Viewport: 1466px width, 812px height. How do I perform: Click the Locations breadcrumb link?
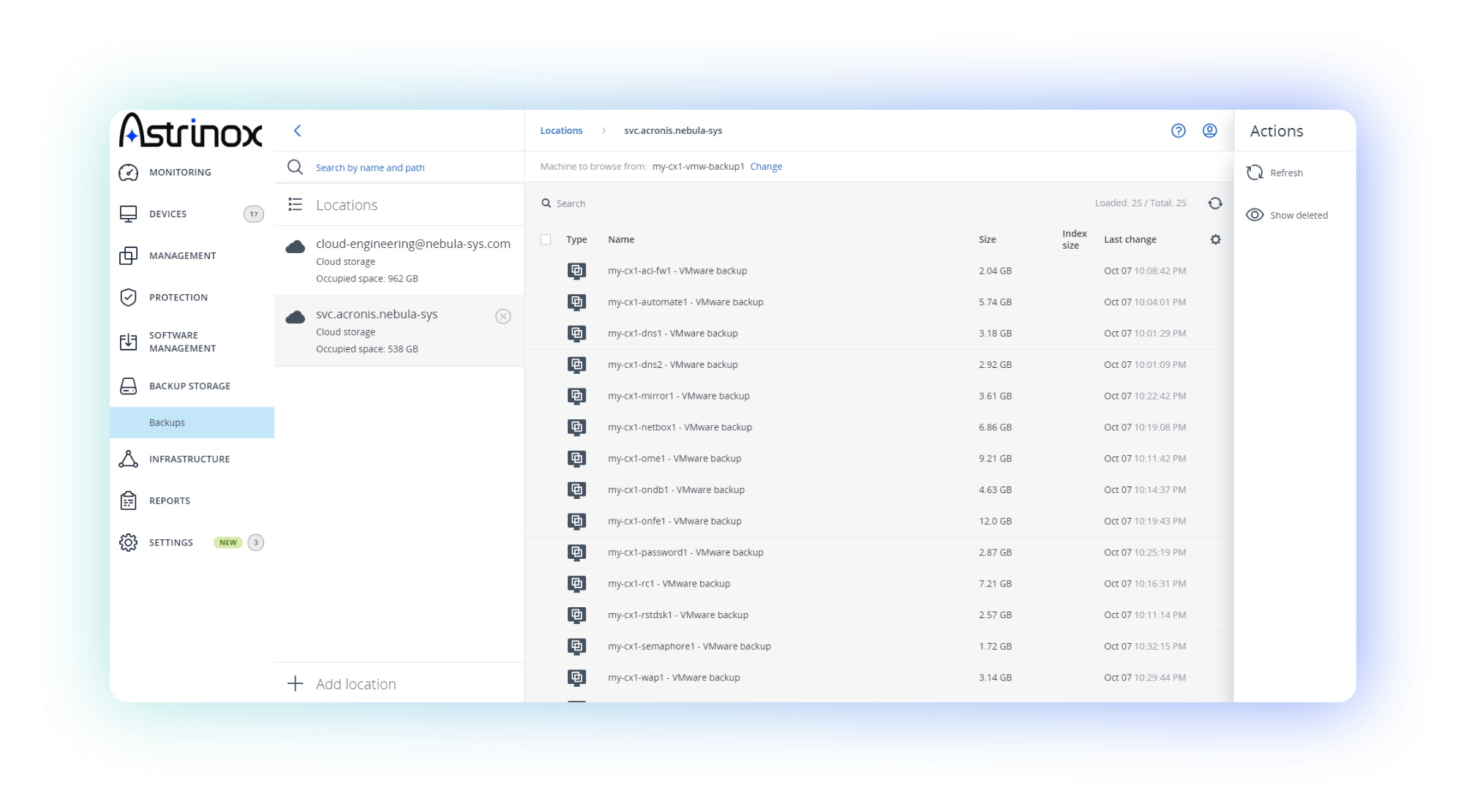(561, 131)
